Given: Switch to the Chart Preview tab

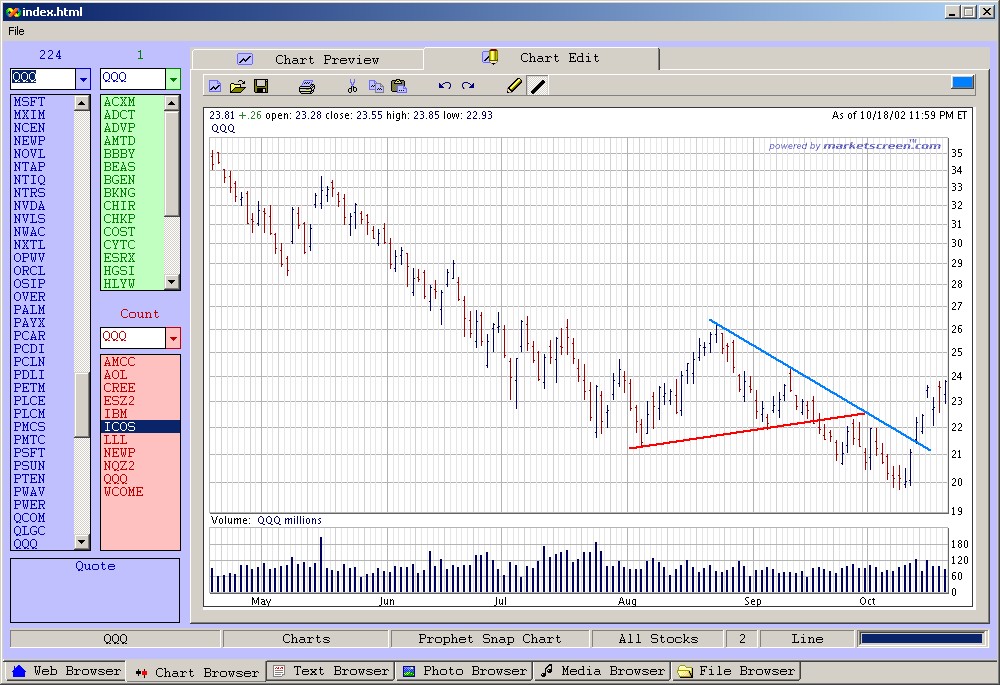Looking at the screenshot, I should point(307,59).
